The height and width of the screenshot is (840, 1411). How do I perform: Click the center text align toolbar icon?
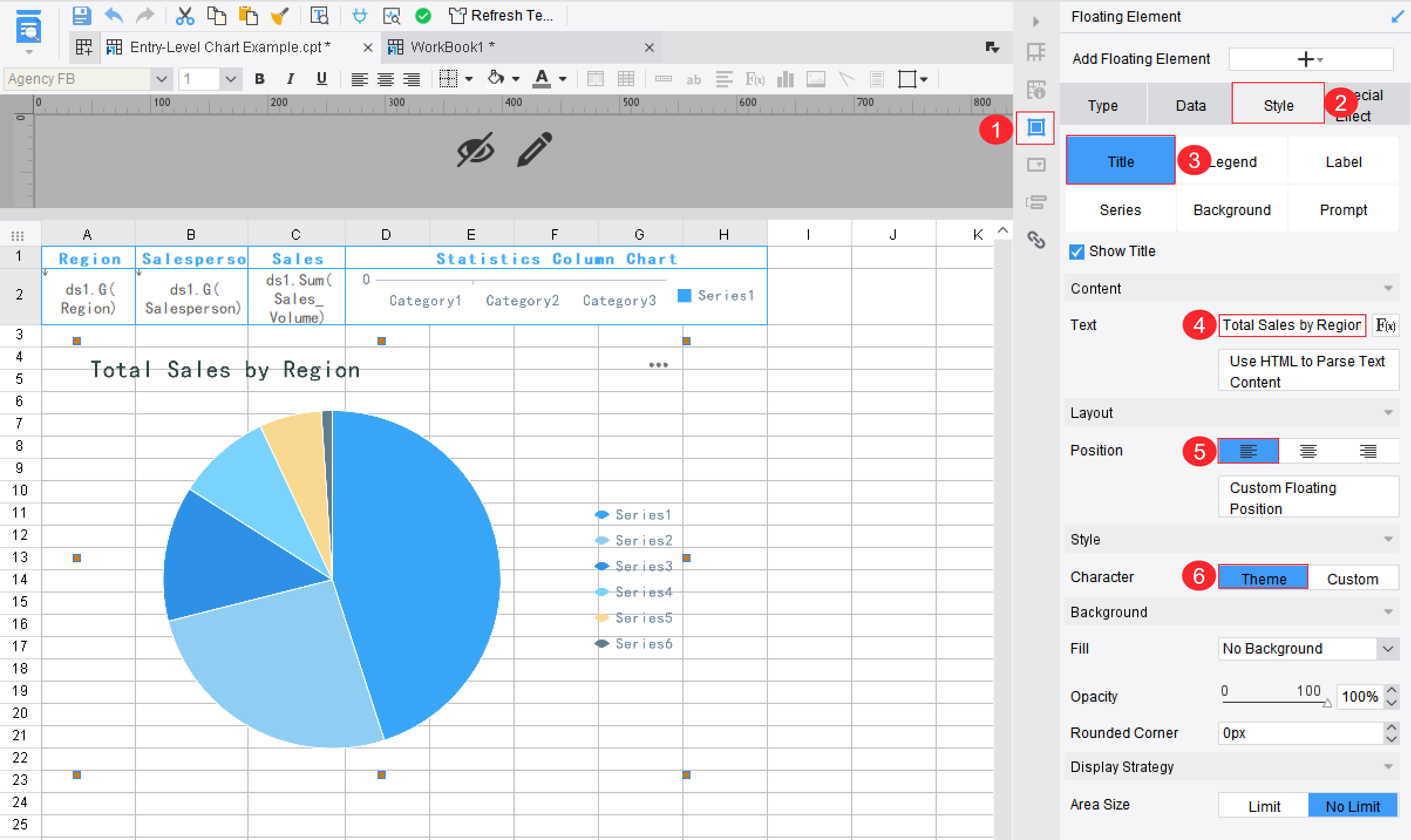386,79
